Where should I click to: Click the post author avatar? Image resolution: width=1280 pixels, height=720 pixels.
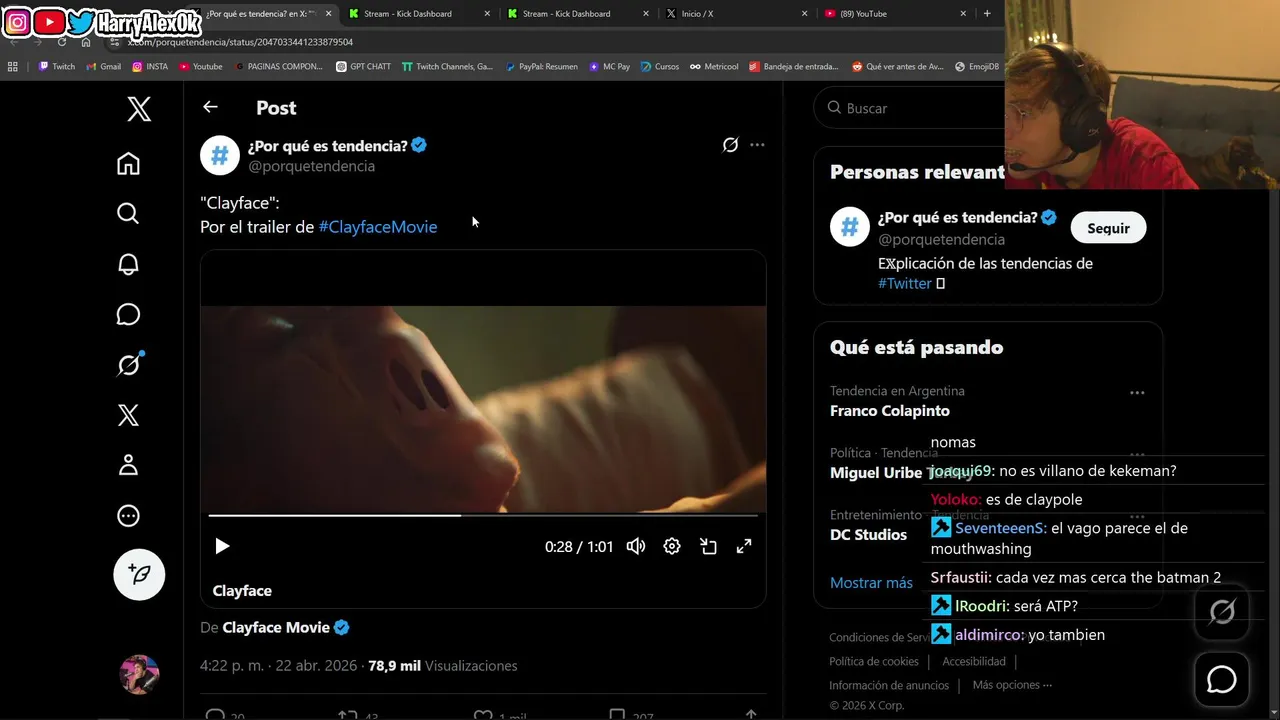click(x=220, y=155)
